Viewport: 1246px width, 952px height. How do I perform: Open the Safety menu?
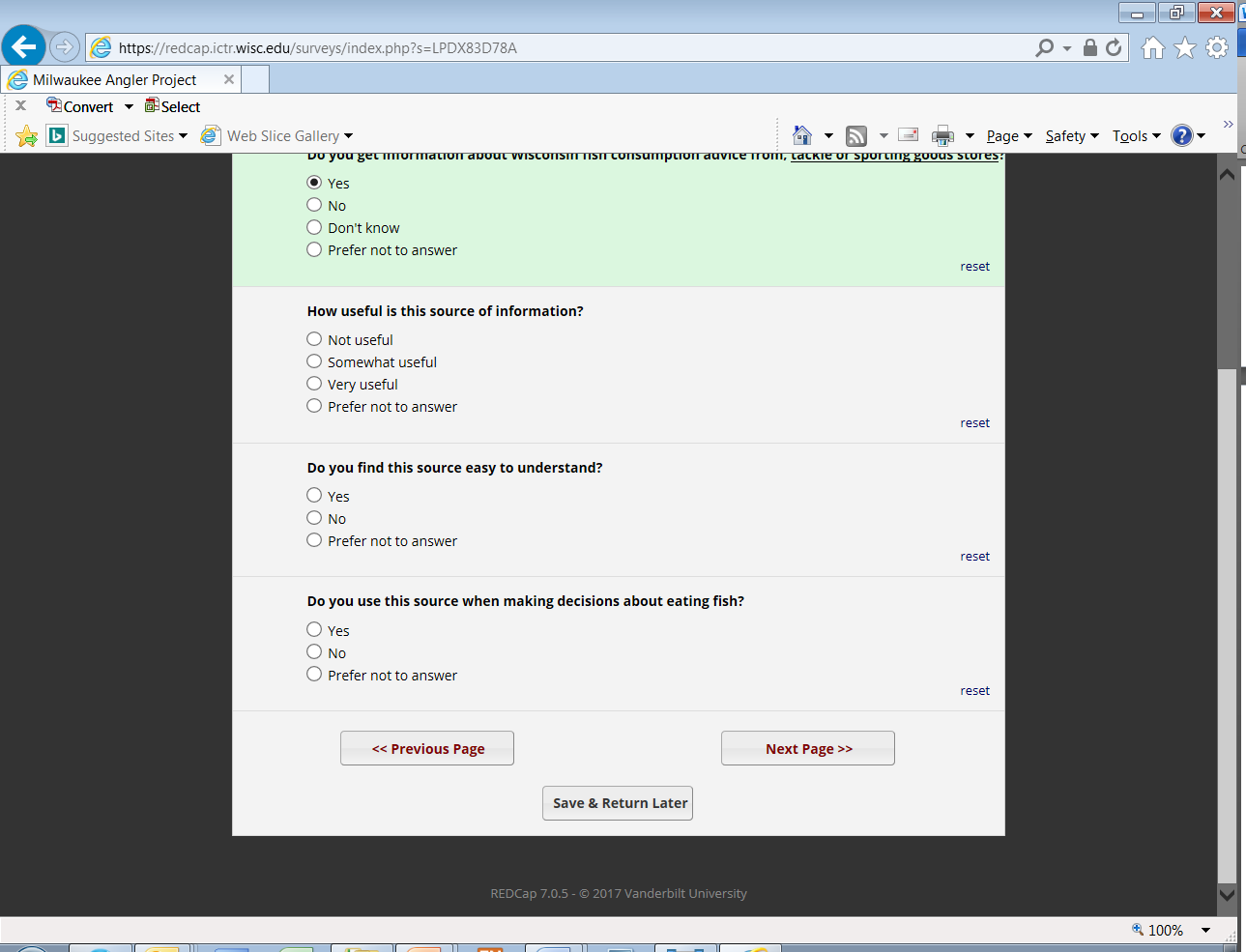pos(1072,136)
